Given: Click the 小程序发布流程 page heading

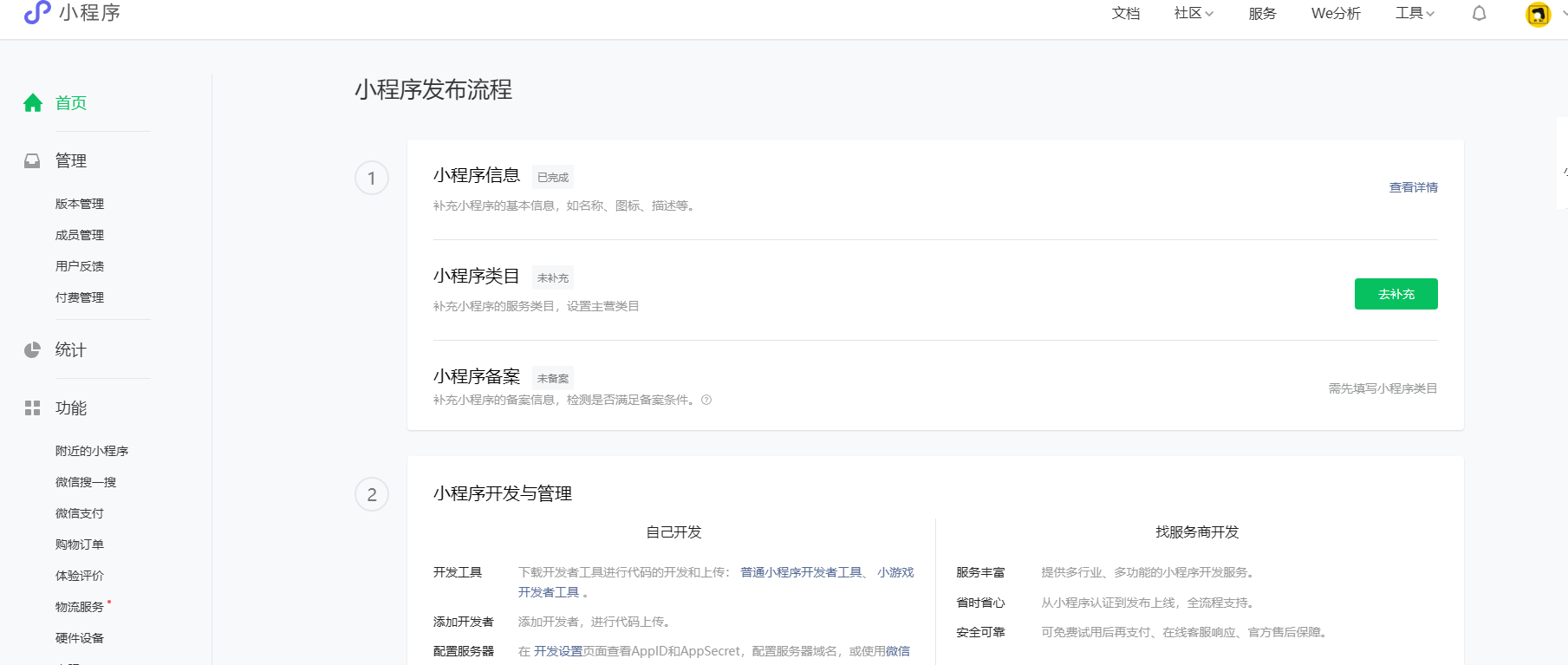Looking at the screenshot, I should (x=433, y=89).
